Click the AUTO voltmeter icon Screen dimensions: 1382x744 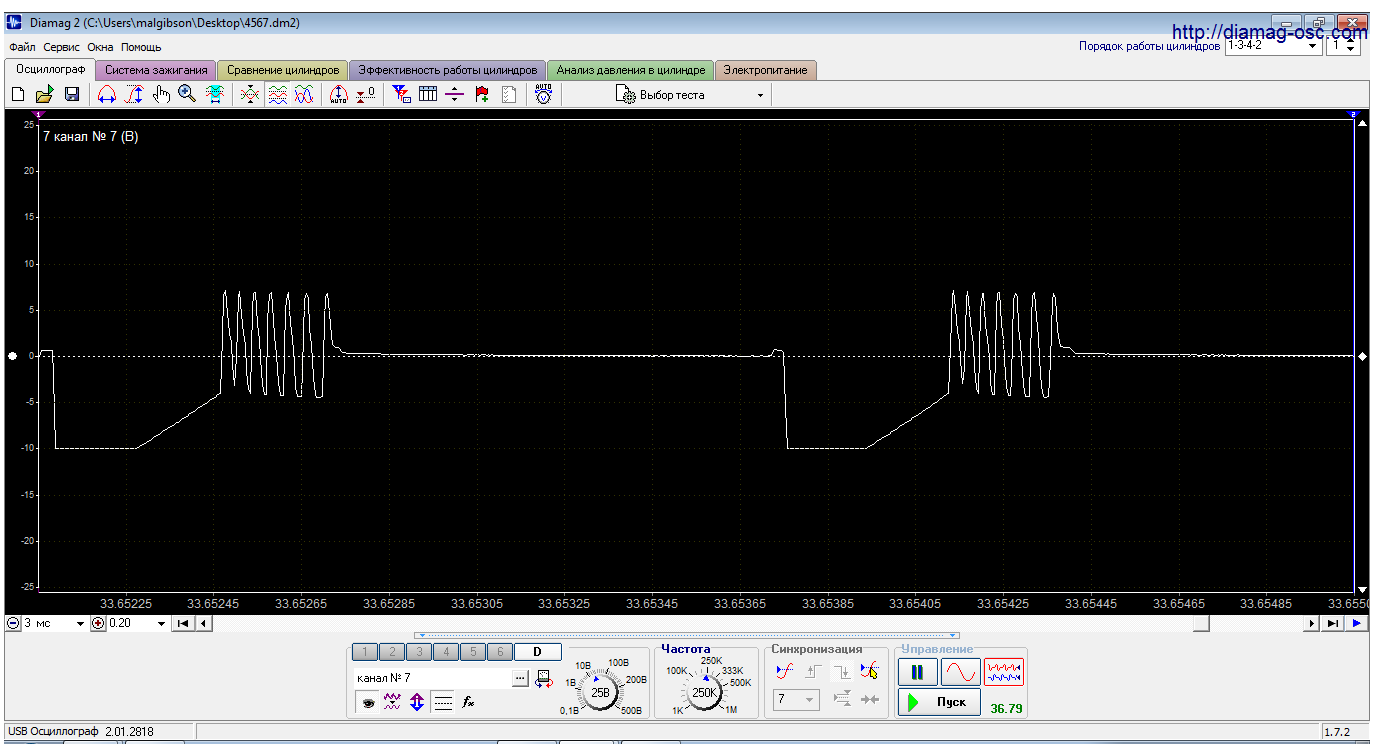click(x=543, y=94)
